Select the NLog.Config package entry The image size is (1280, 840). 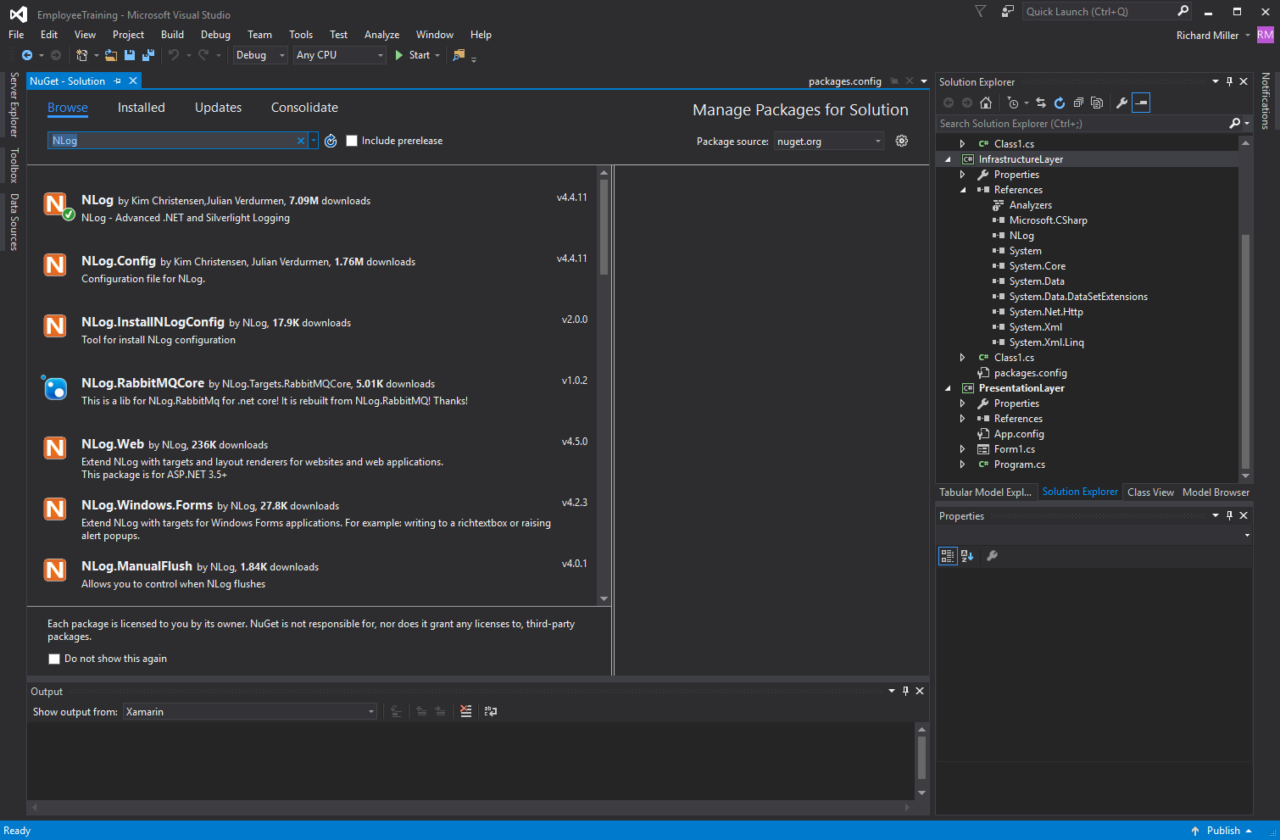point(314,270)
